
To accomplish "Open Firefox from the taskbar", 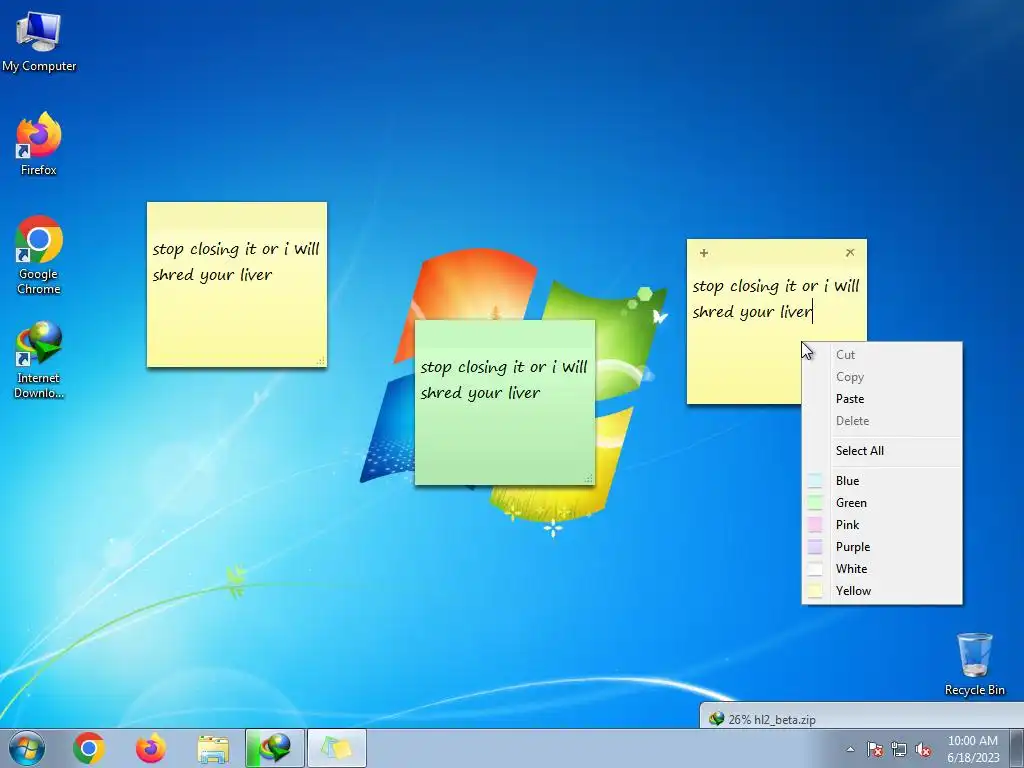I will (151, 748).
